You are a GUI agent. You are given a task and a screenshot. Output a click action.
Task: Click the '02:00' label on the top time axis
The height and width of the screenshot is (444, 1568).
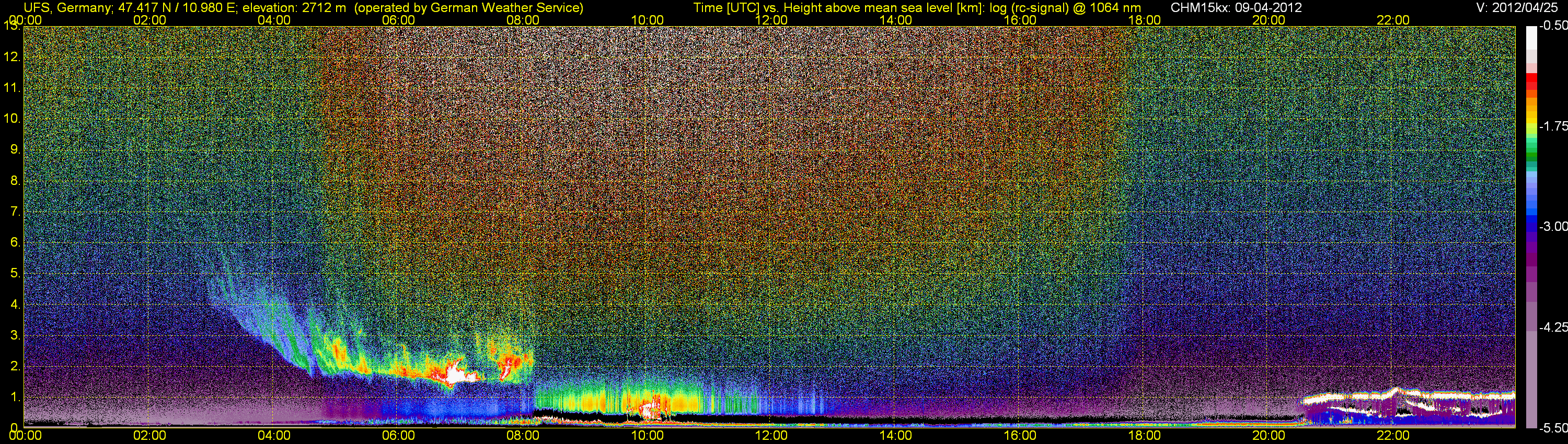coord(149,20)
